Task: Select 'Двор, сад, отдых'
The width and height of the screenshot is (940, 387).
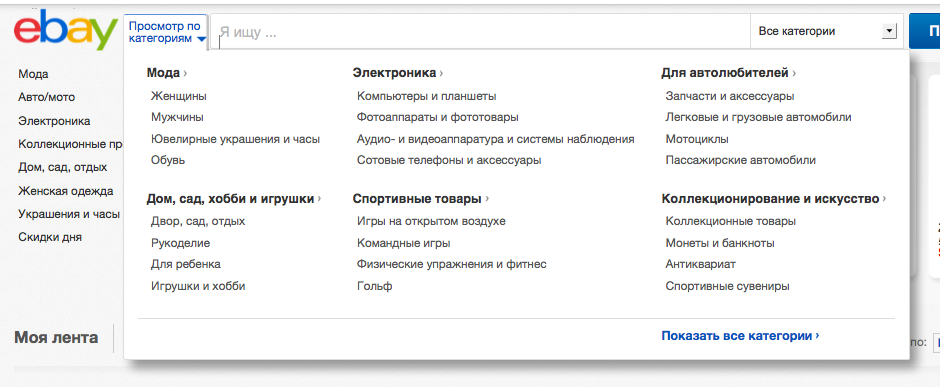Action: (x=198, y=222)
